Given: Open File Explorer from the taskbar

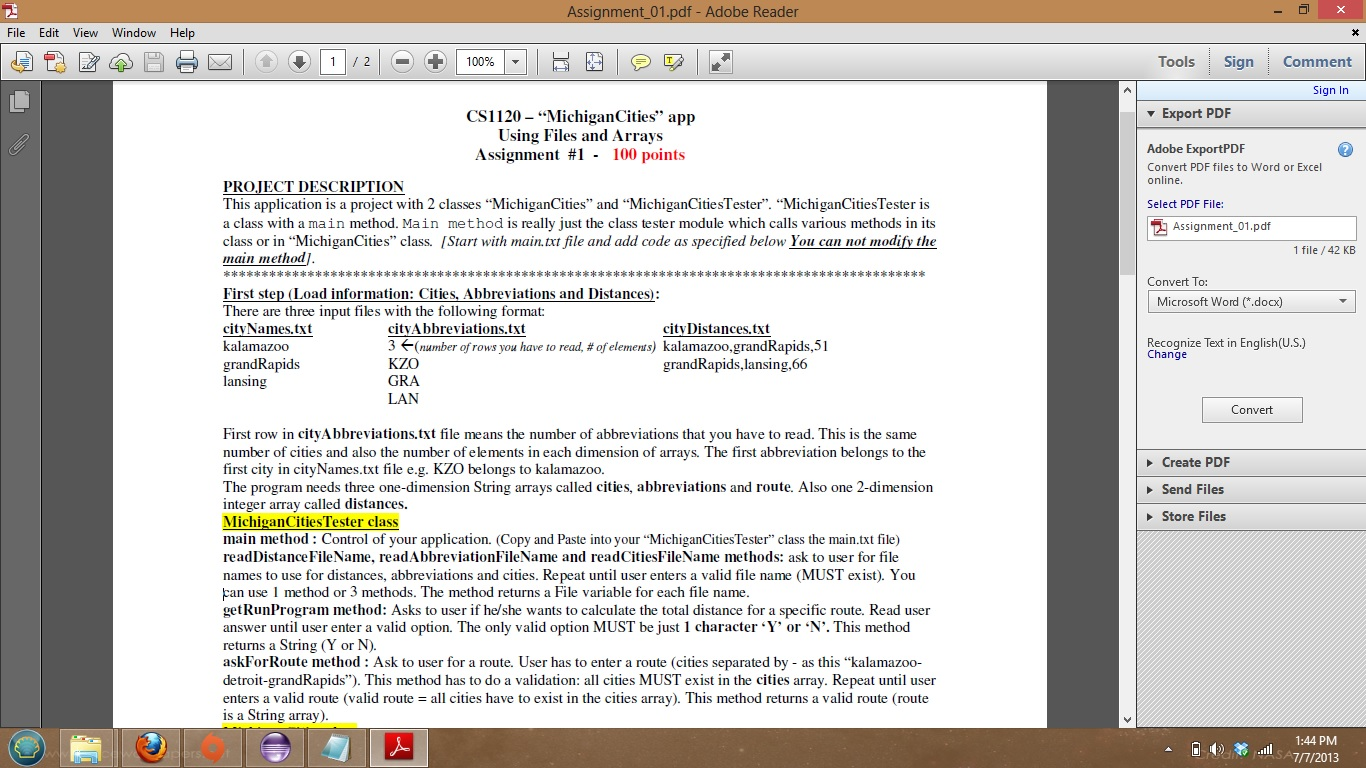Looking at the screenshot, I should (x=88, y=748).
